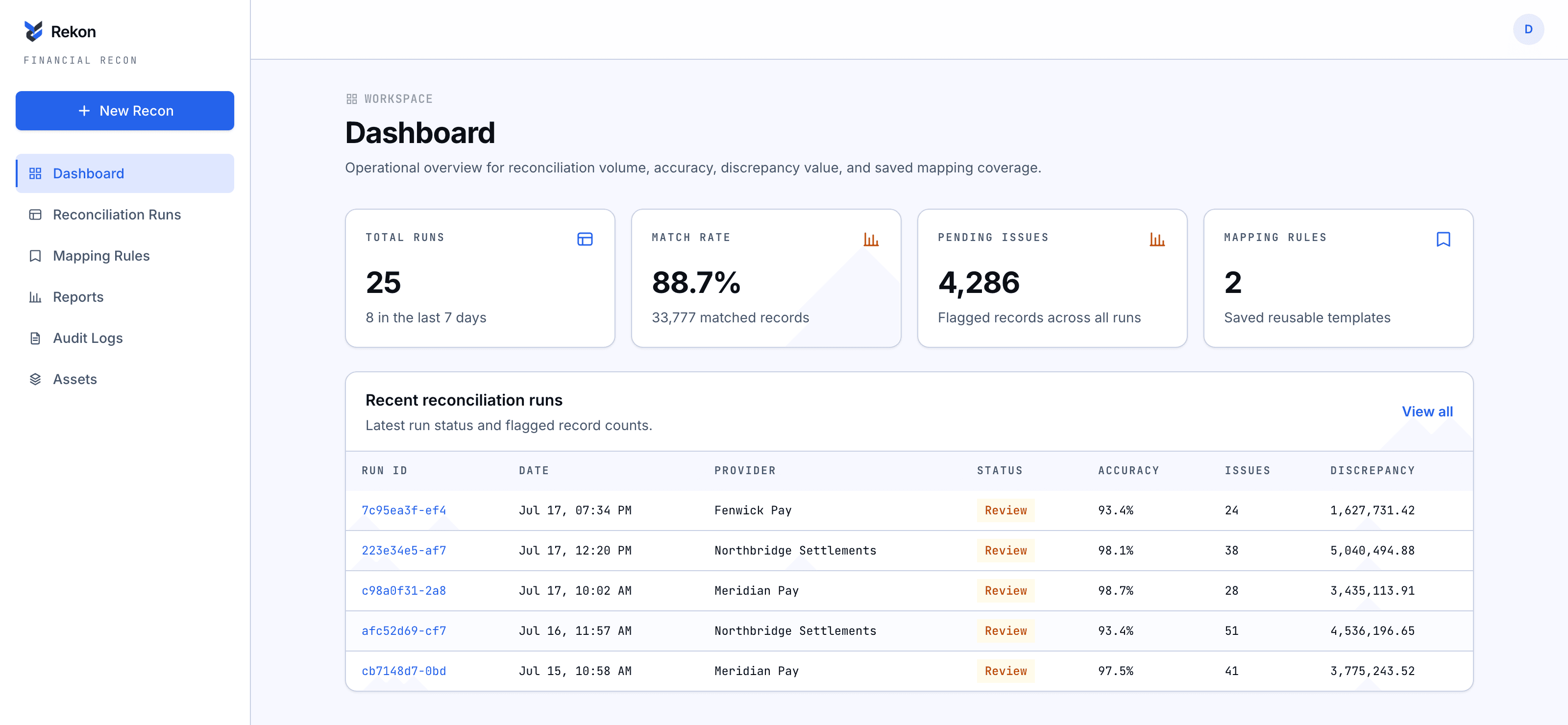Open the user avatar D menu

pyautogui.click(x=1528, y=29)
